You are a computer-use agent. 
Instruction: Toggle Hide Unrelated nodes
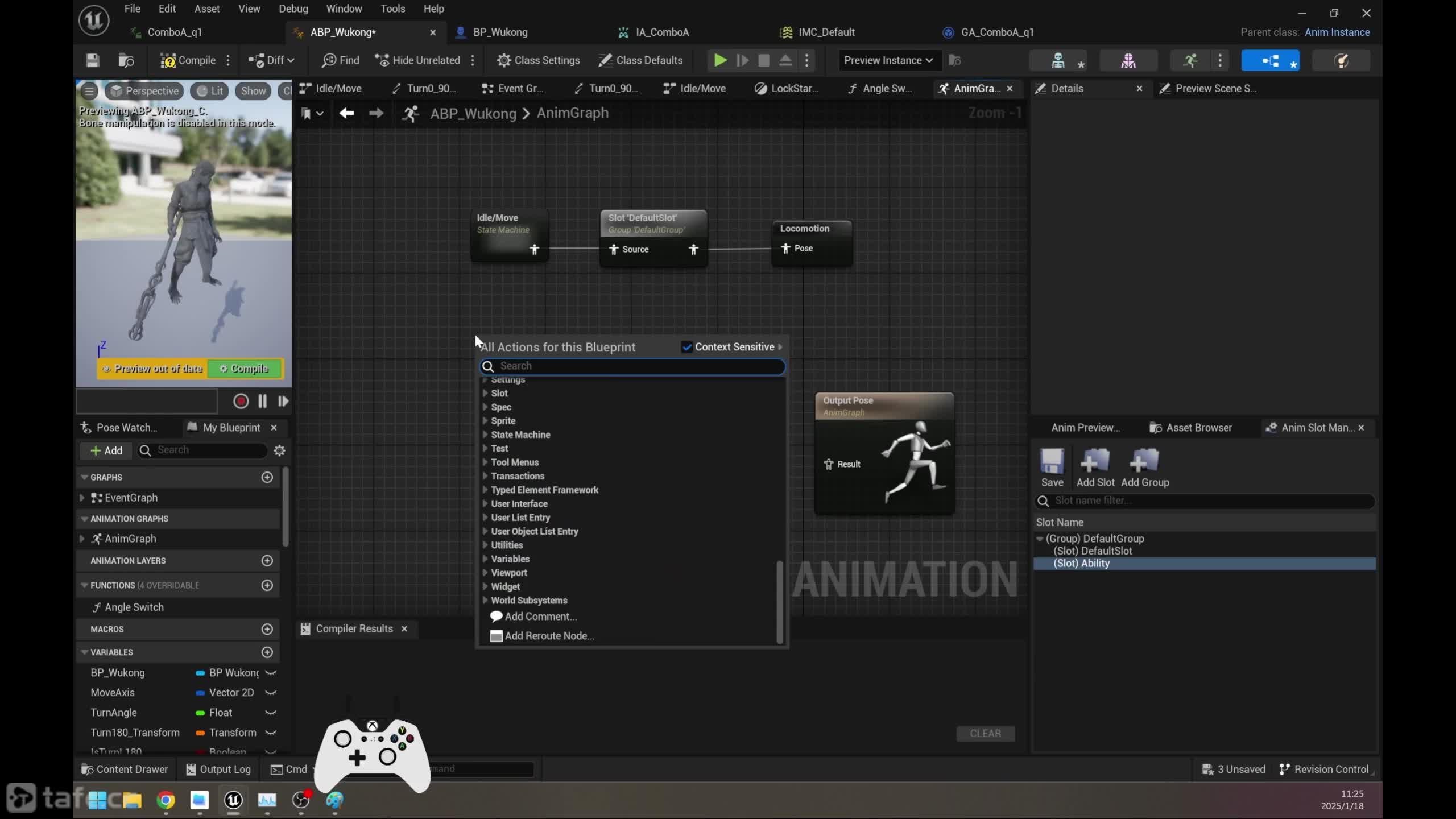pos(418,60)
